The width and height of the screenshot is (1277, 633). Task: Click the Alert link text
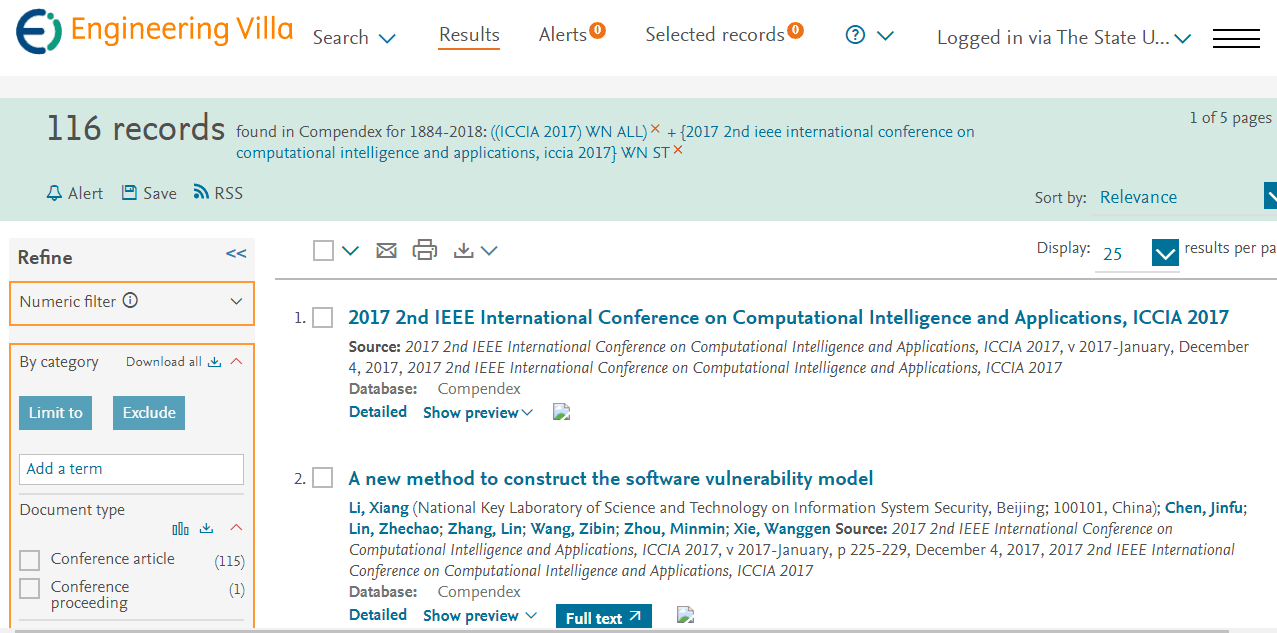click(x=85, y=193)
